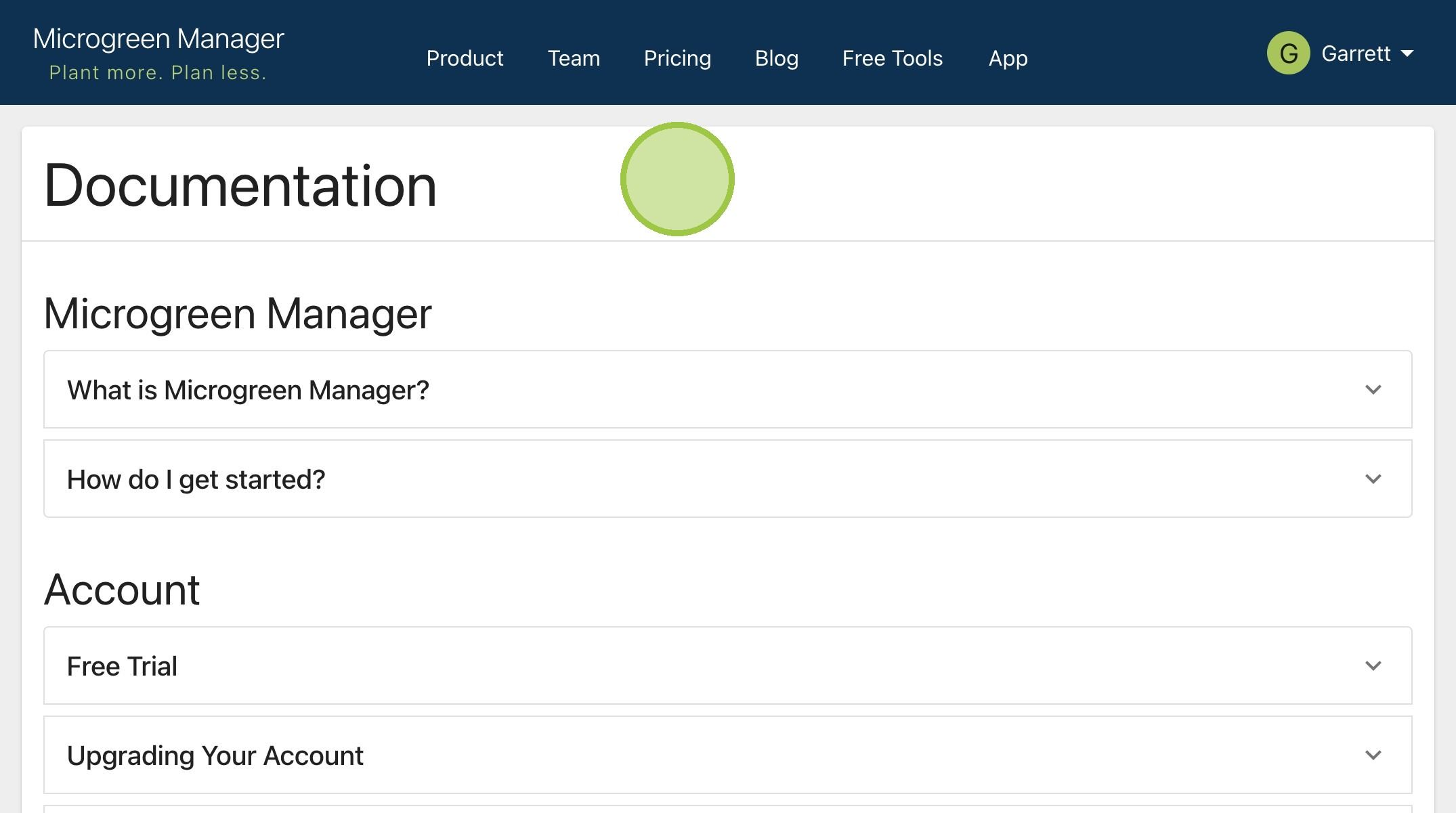Click the Documentation page heading
The width and height of the screenshot is (1456, 813).
point(240,185)
